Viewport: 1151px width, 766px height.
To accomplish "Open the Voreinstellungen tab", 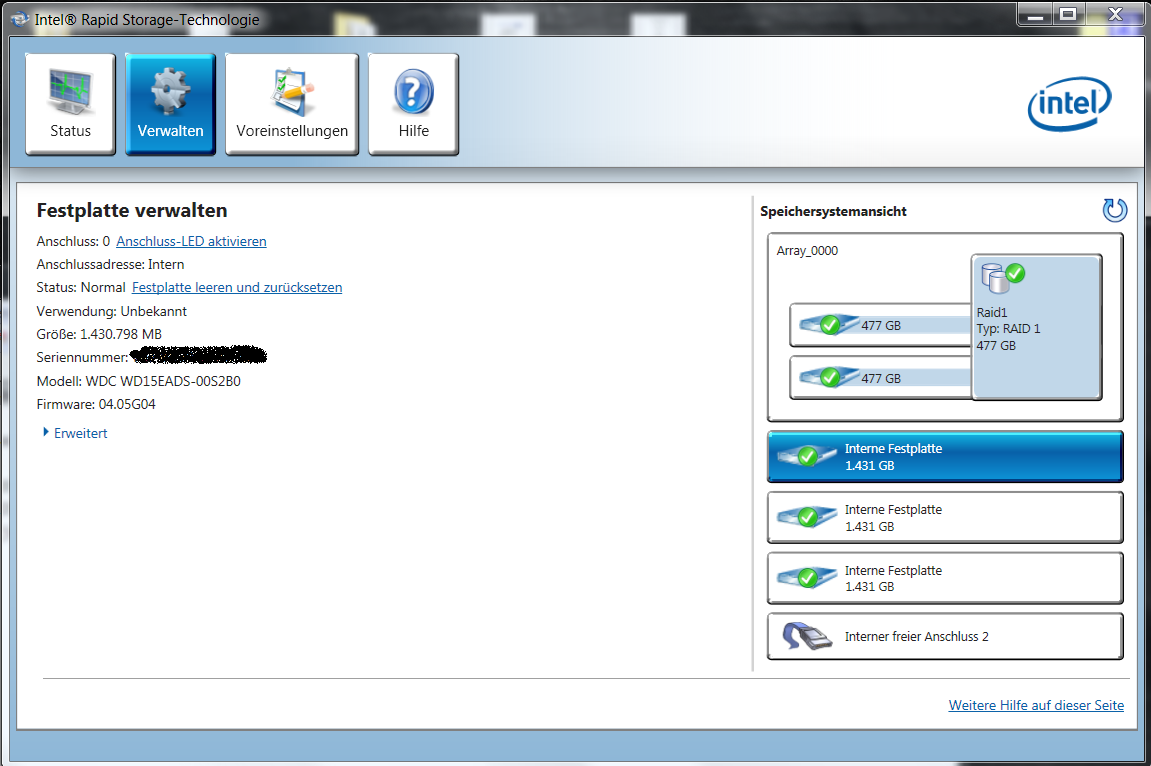I will click(292, 104).
